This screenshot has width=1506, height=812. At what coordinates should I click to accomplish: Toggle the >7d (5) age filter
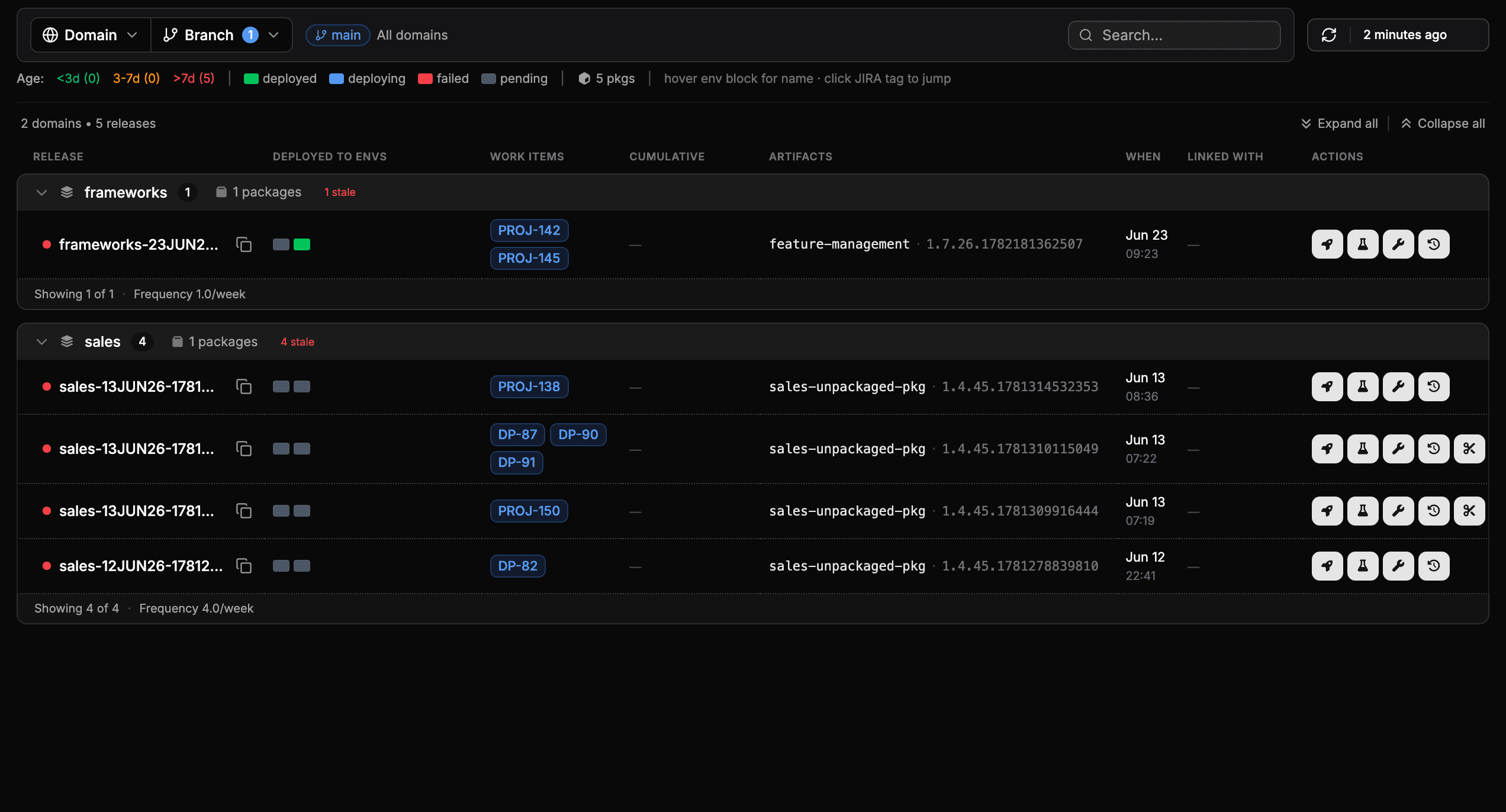click(x=194, y=79)
